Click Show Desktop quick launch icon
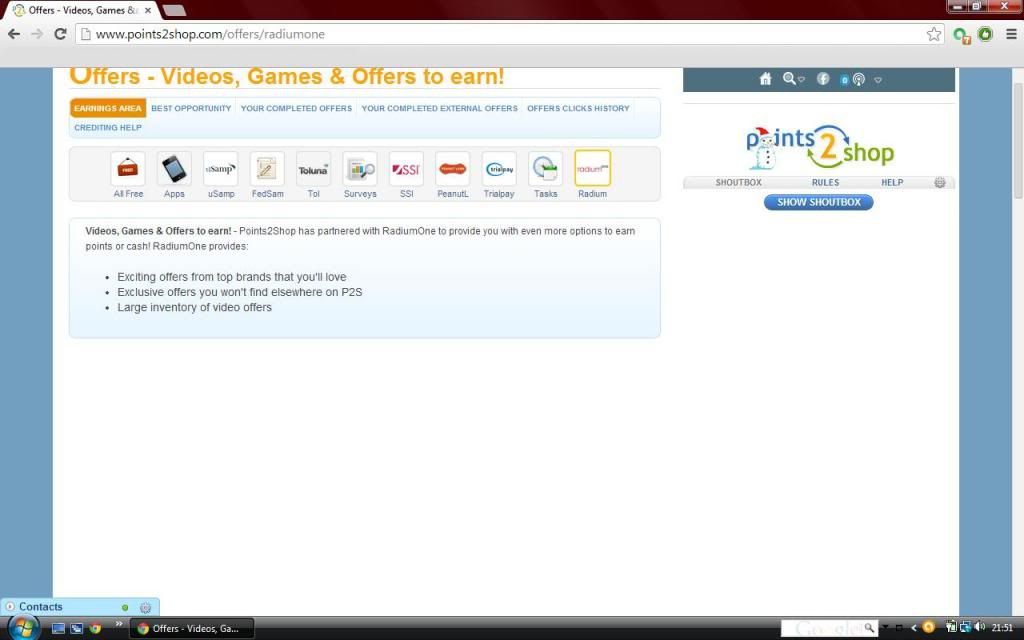 (x=58, y=628)
